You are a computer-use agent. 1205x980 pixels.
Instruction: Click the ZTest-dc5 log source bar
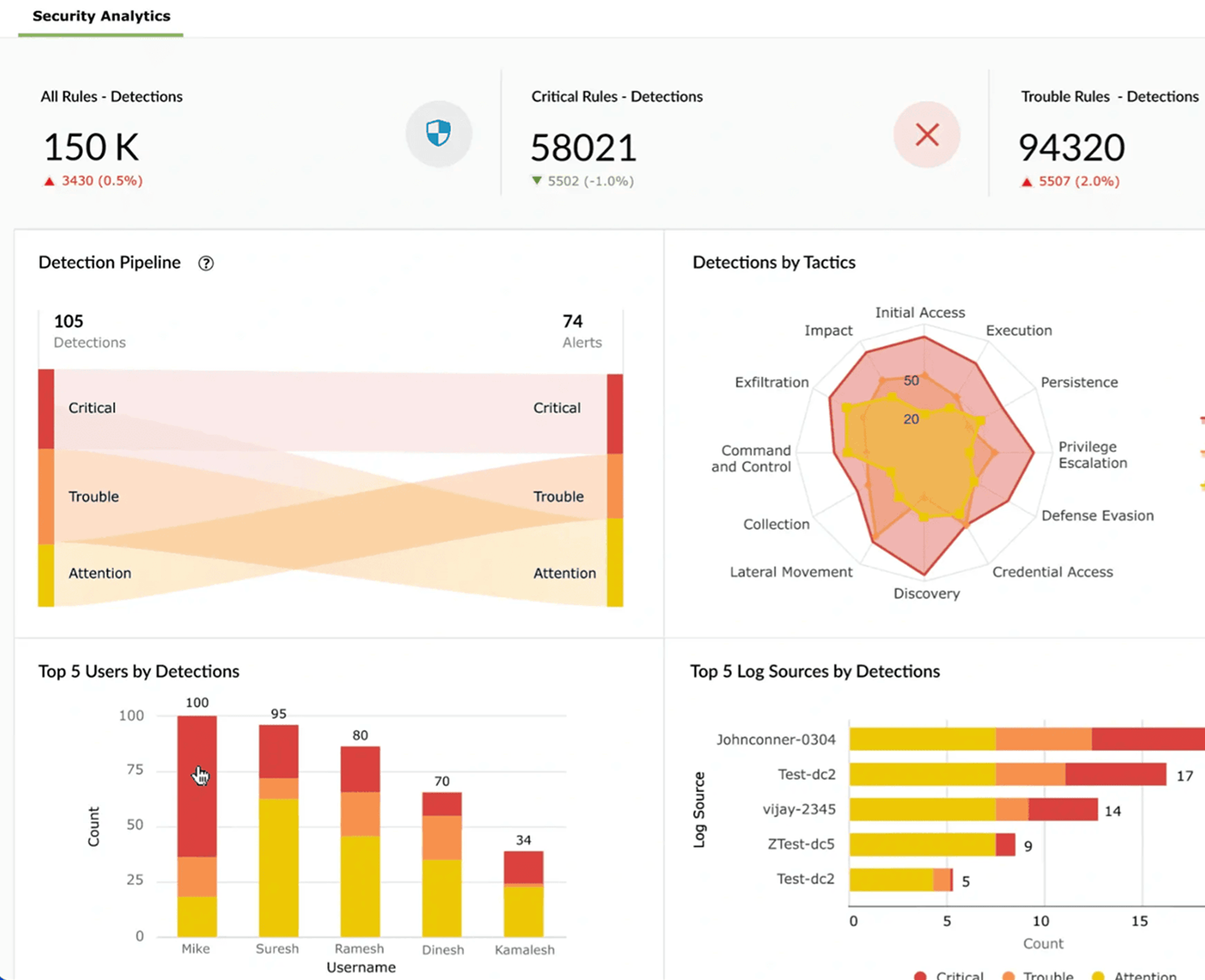coord(932,845)
